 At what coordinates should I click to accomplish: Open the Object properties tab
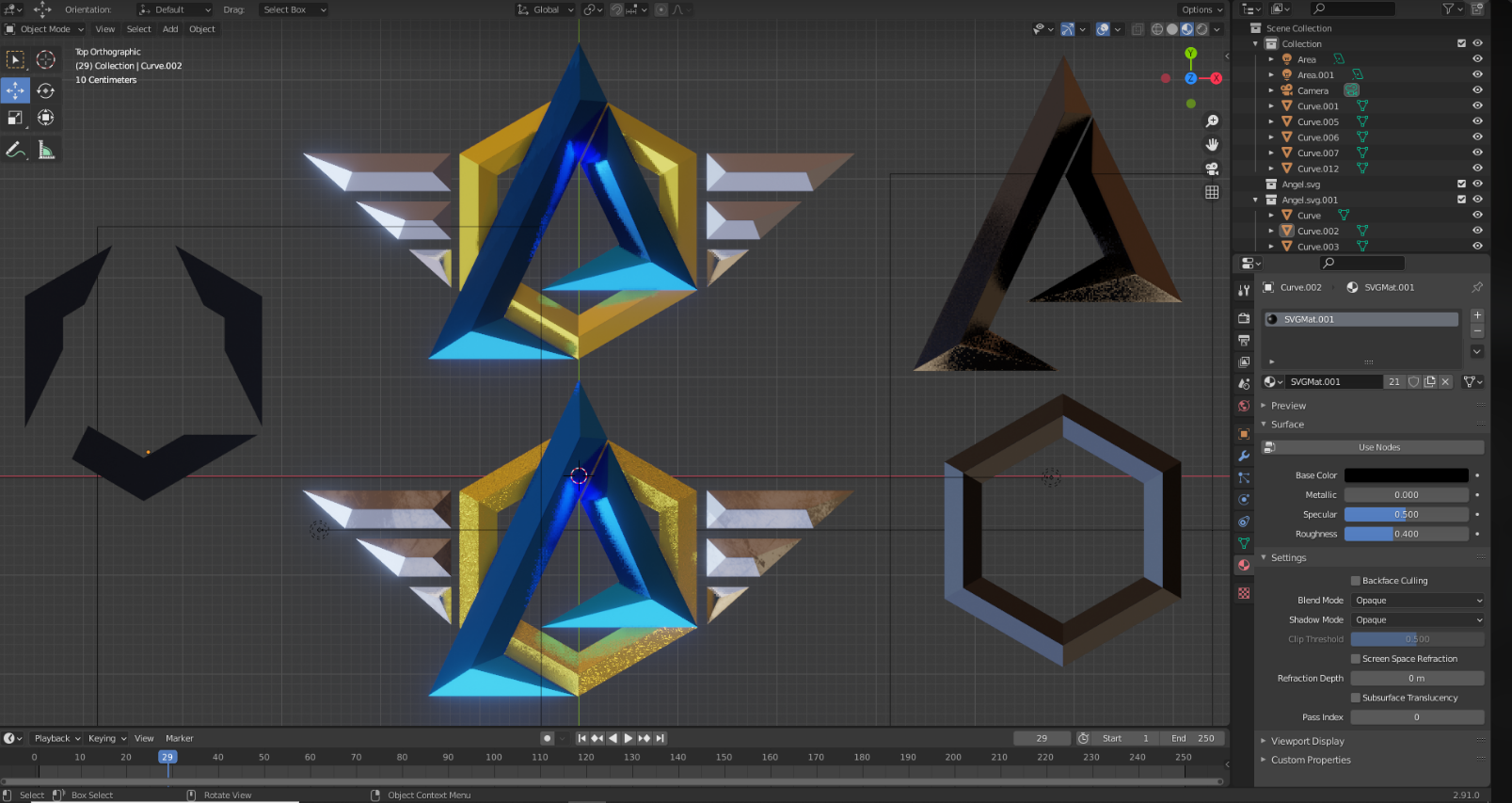pyautogui.click(x=1244, y=434)
